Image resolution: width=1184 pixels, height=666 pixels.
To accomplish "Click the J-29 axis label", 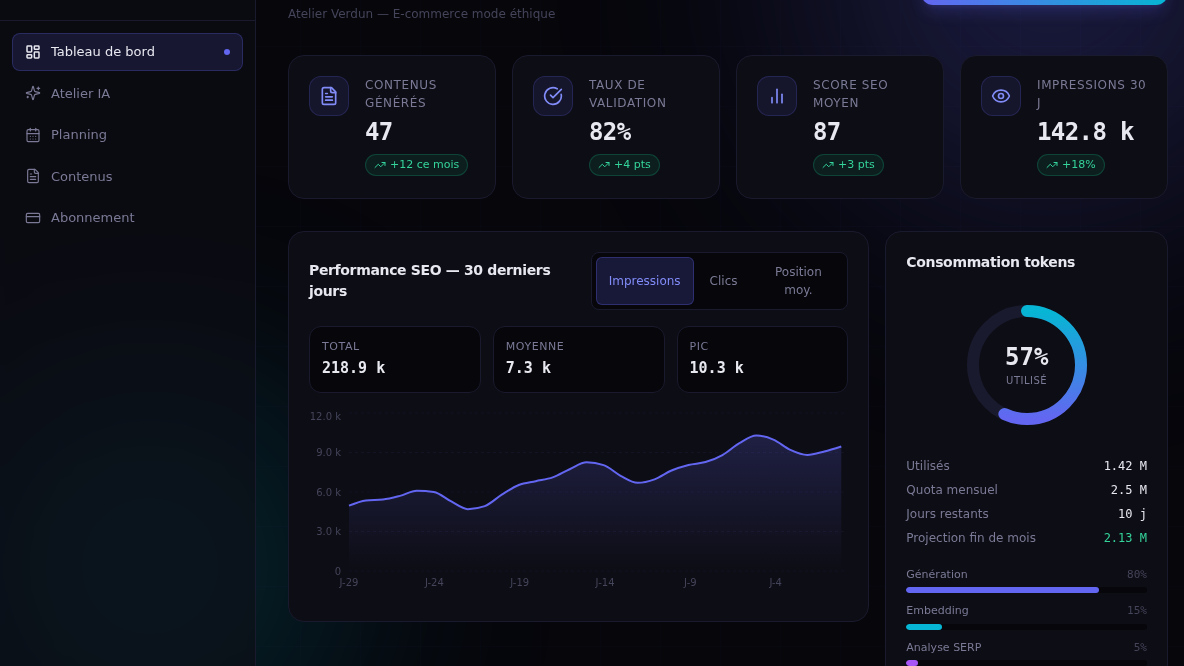I will point(349,582).
